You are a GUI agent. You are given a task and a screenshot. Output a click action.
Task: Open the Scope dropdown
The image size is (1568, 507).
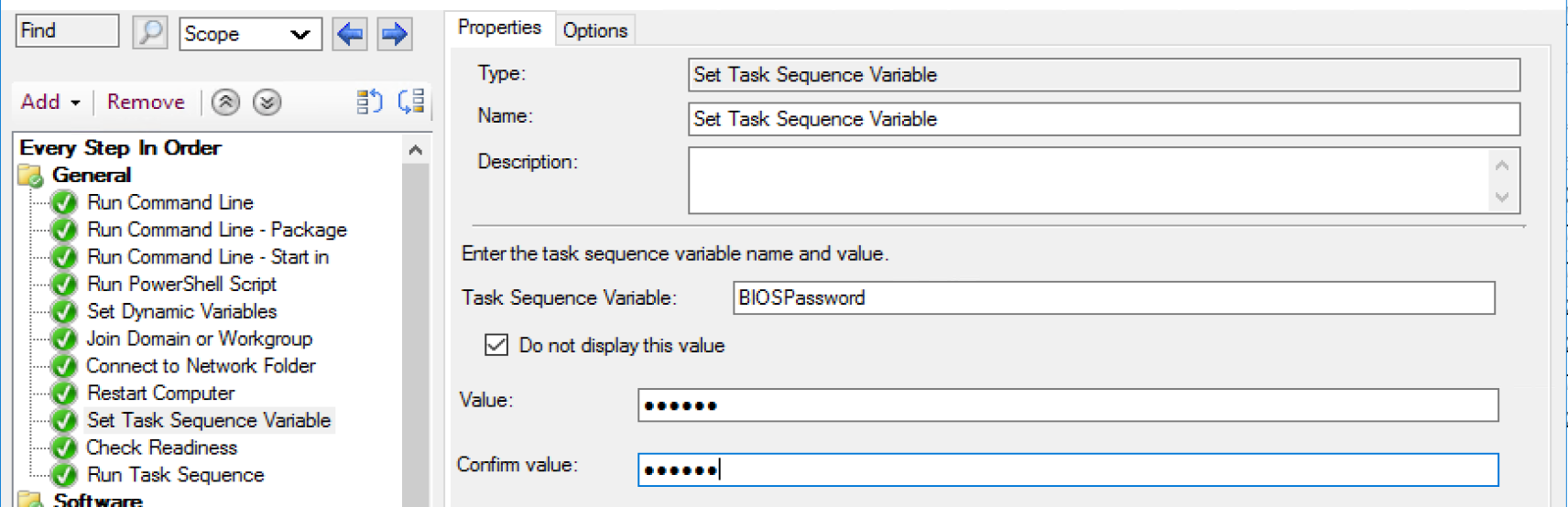250,35
